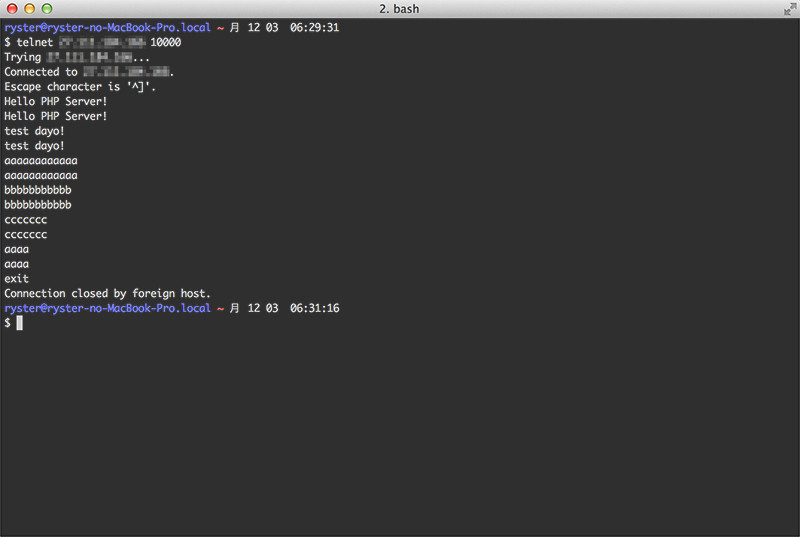800x537 pixels.
Task: Click the top prompt hostname 'ryster@ryster-no-MacBook-Pro.local'
Action: [107, 28]
